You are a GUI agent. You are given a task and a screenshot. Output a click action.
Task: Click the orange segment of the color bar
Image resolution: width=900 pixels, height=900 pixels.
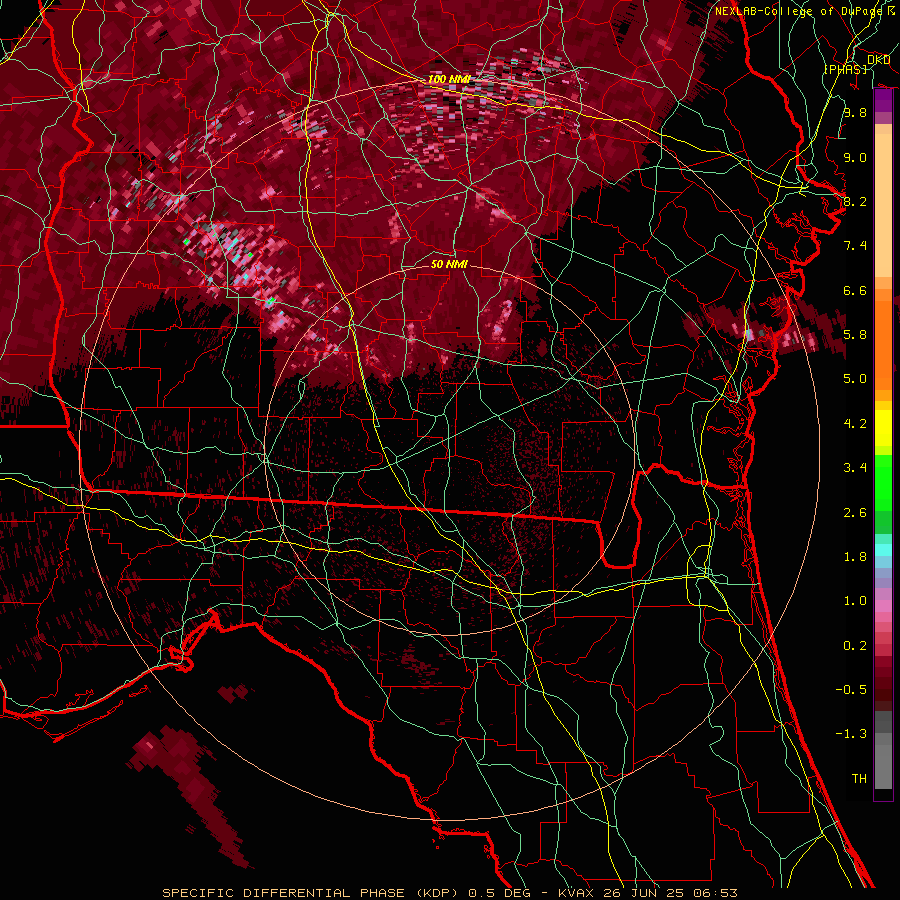pos(883,344)
